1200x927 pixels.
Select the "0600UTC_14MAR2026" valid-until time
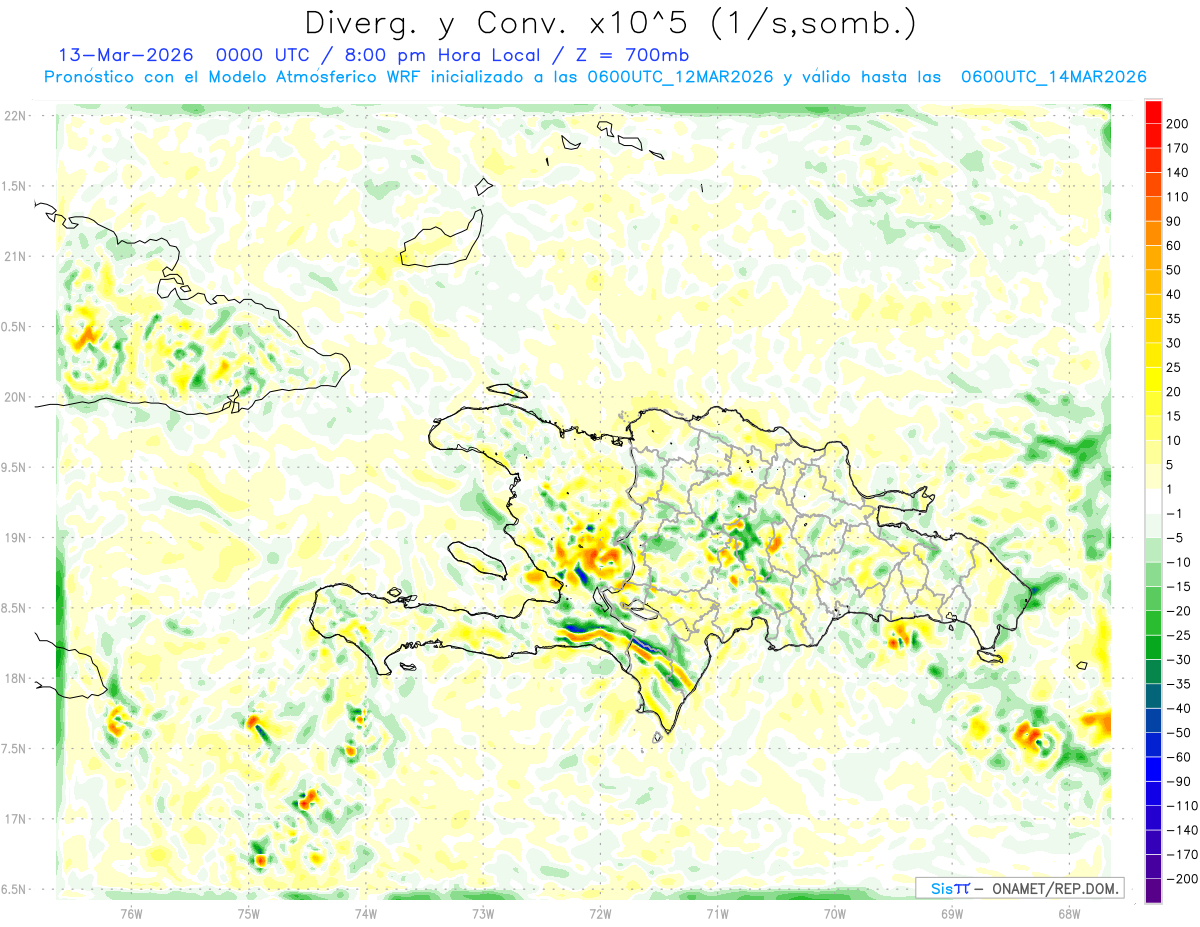point(1053,77)
